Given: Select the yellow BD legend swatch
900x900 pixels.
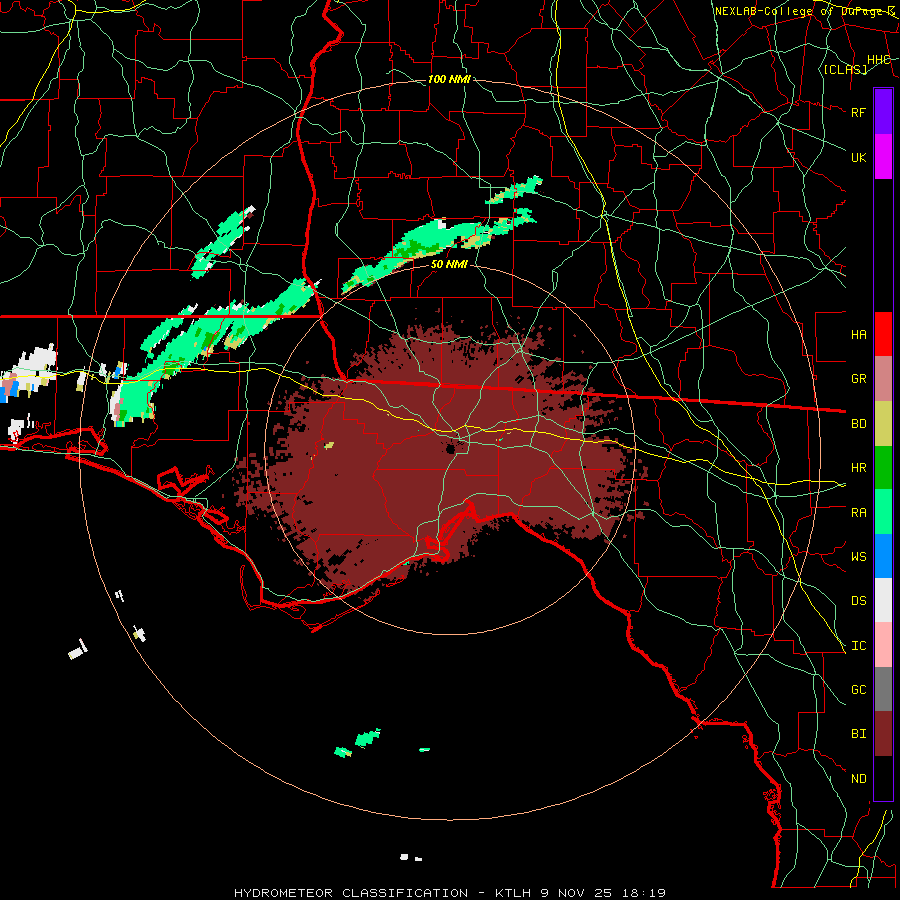Looking at the screenshot, I should point(883,424).
